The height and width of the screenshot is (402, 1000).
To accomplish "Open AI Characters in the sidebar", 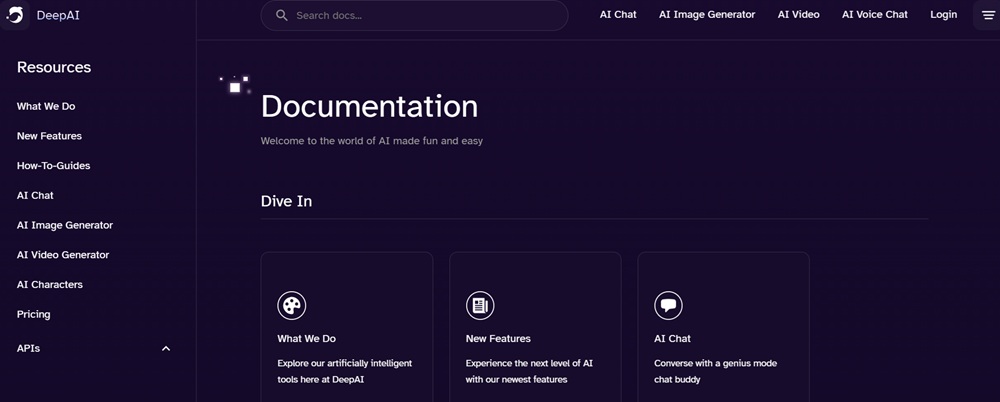I will click(x=50, y=285).
